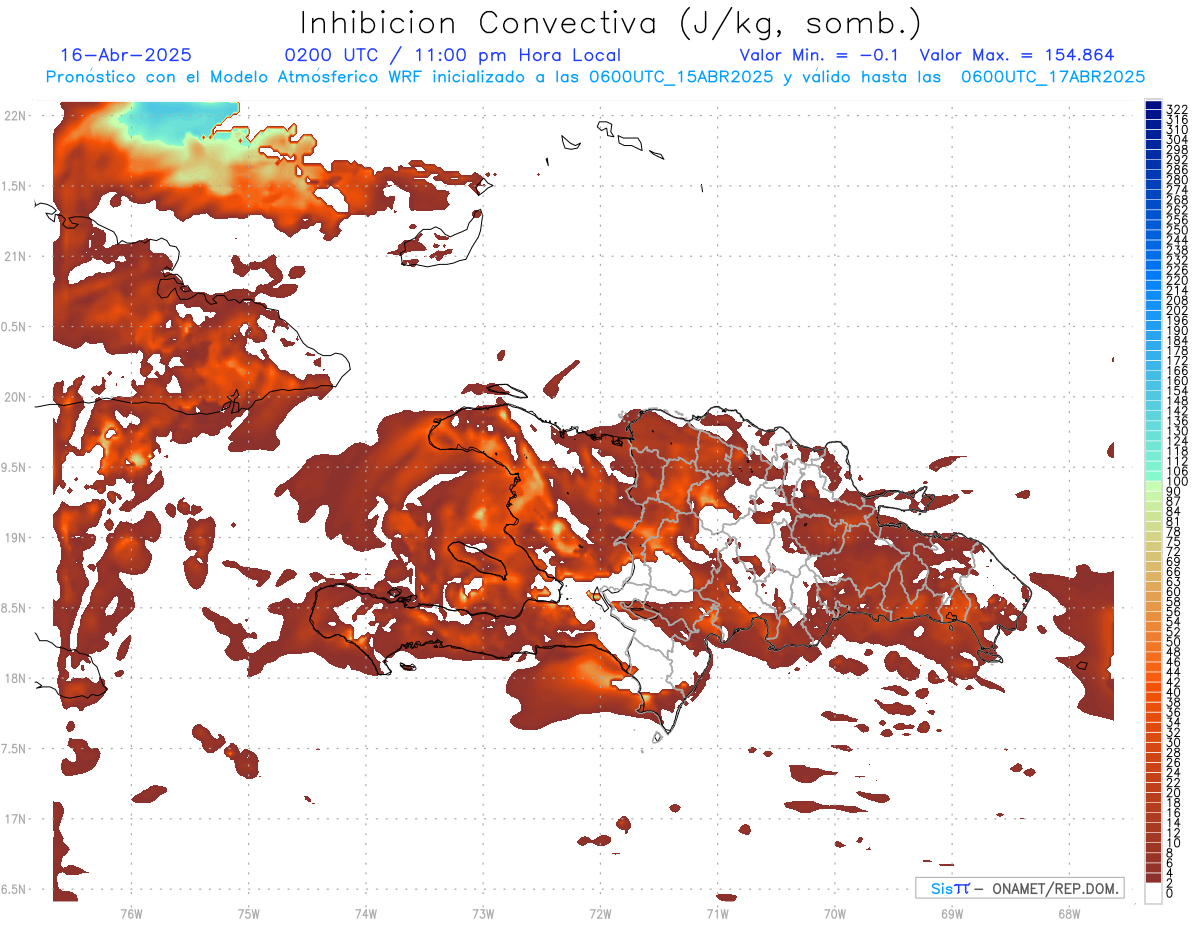Click the 68W longitude label
This screenshot has width=1200, height=927.
1069,913
